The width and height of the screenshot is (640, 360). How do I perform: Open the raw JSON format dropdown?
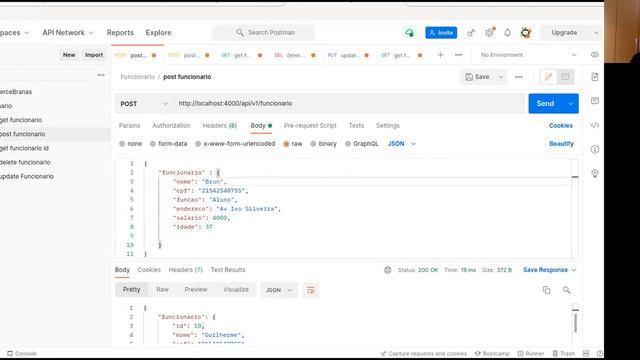402,144
